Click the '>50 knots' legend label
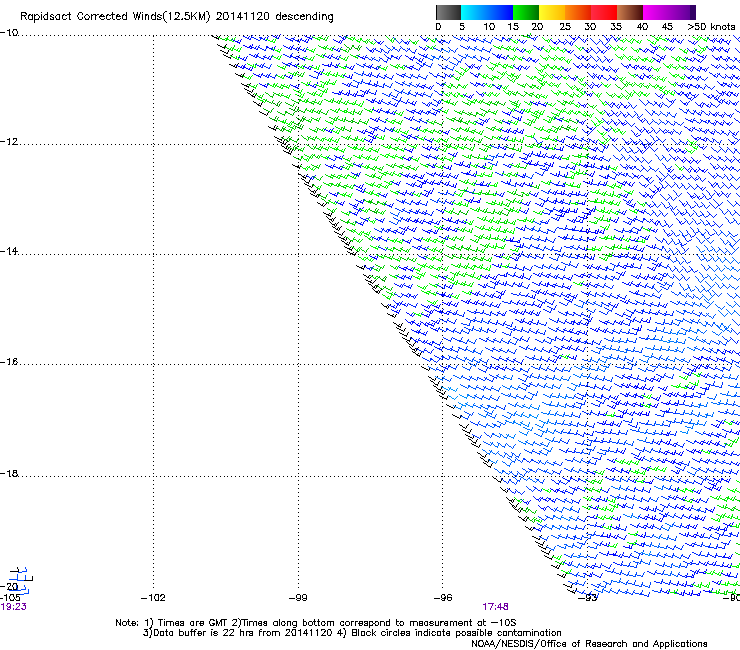This screenshot has width=740, height=650. click(711, 27)
